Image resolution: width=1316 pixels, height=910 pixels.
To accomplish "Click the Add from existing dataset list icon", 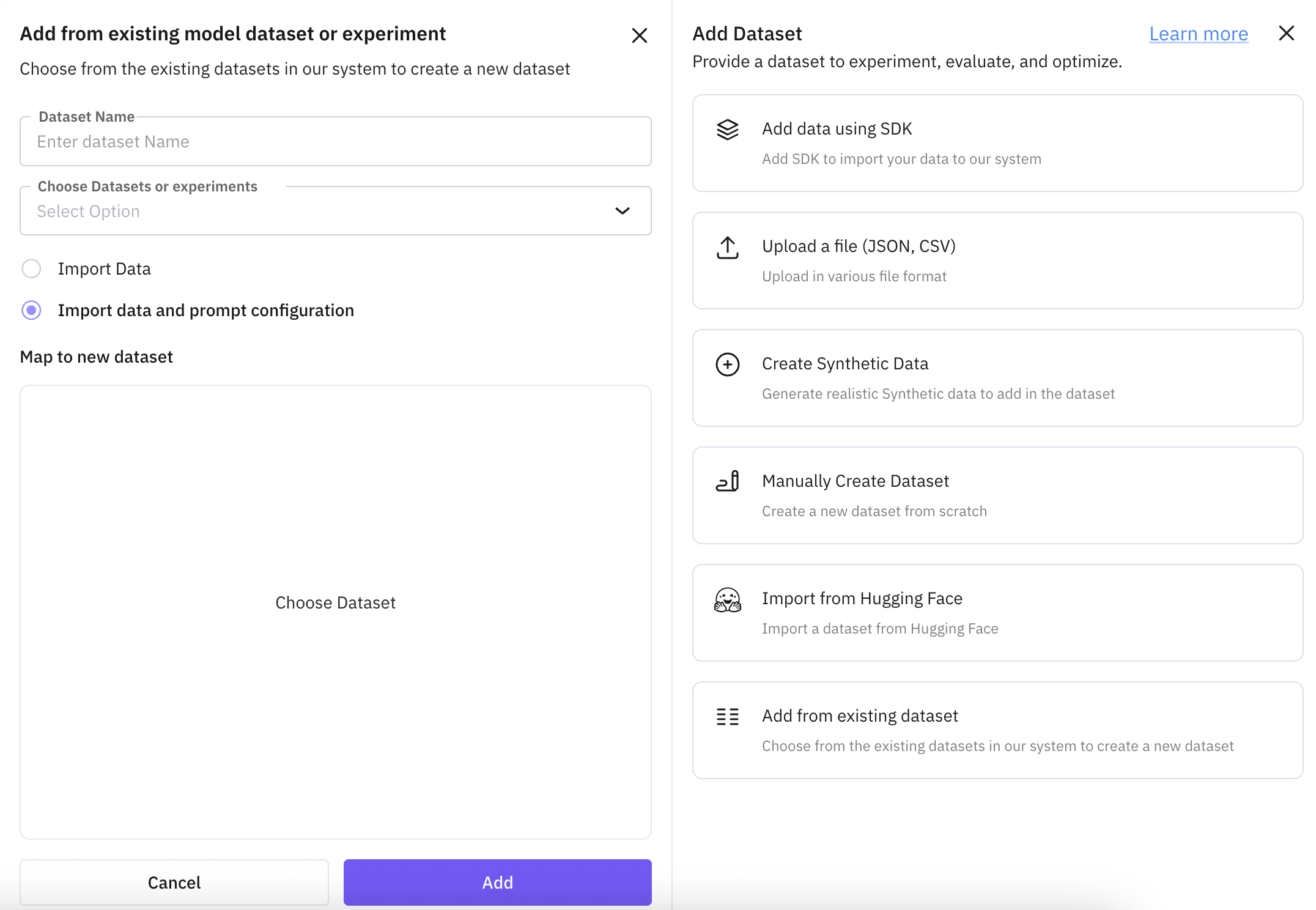I will pyautogui.click(x=727, y=716).
